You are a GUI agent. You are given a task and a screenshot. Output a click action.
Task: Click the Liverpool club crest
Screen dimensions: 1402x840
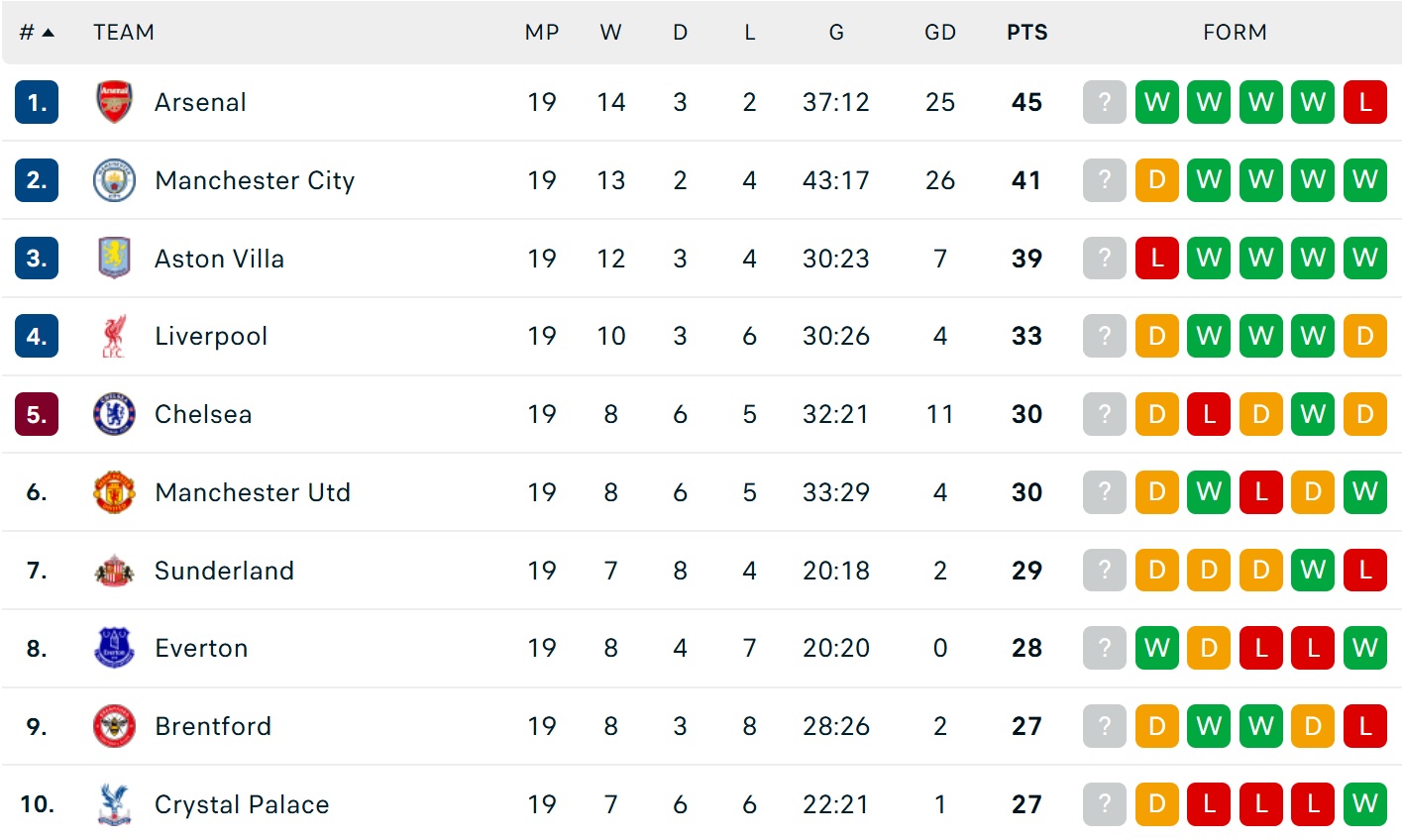click(x=114, y=337)
